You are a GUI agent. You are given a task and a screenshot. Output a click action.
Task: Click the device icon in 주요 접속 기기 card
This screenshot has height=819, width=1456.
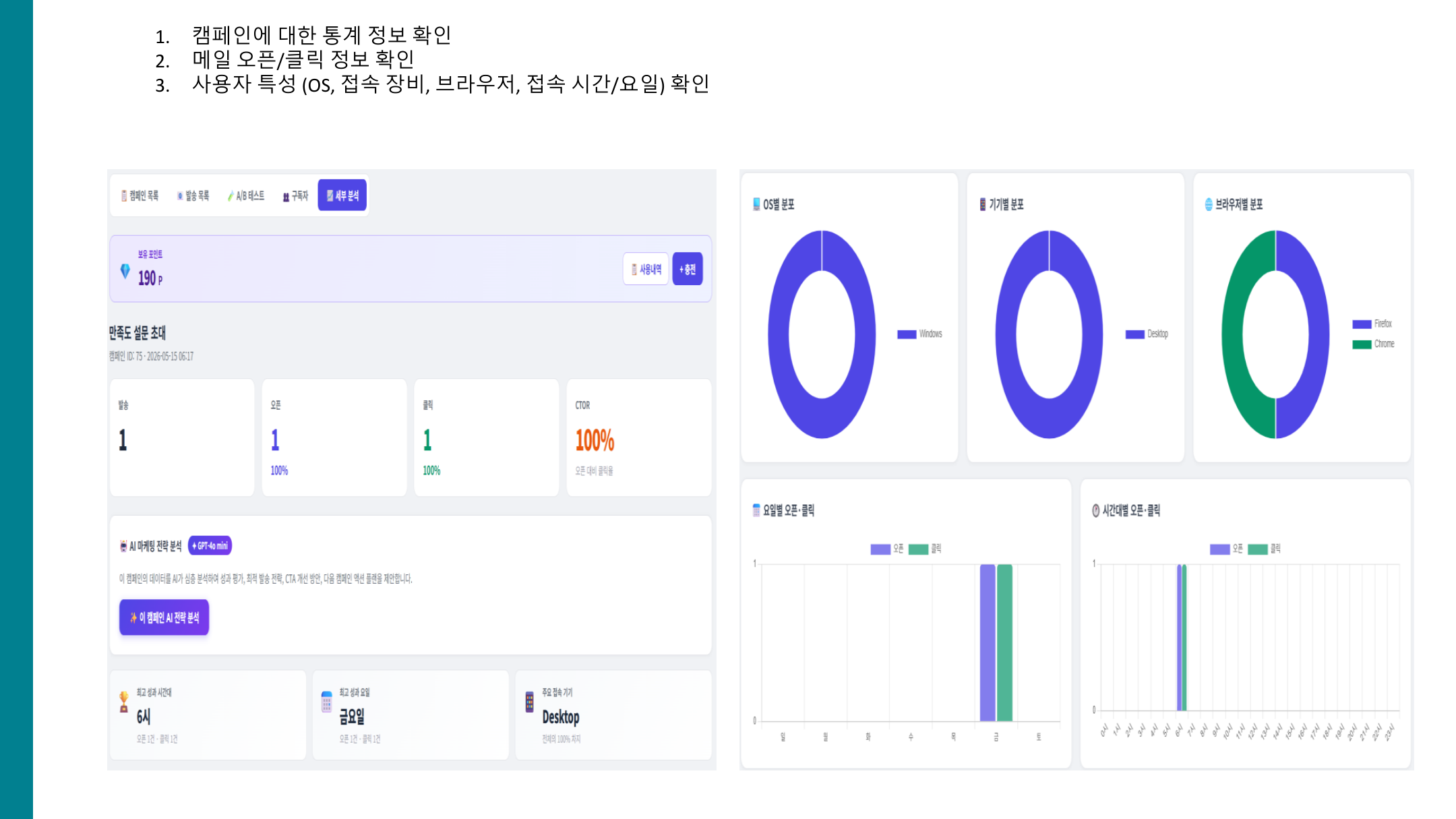pos(530,702)
